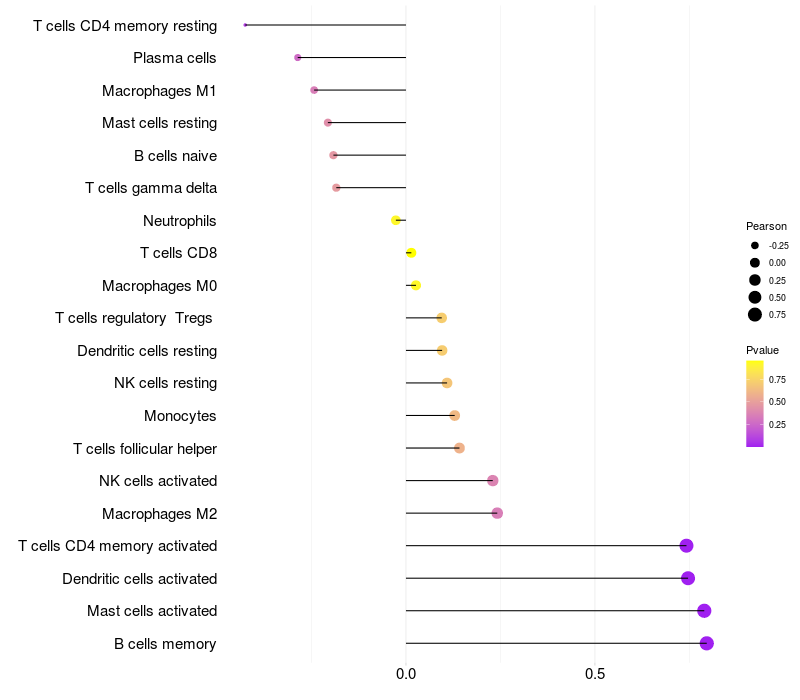
Task: Click the T cells CD4 memory activated dot
Action: tap(686, 545)
